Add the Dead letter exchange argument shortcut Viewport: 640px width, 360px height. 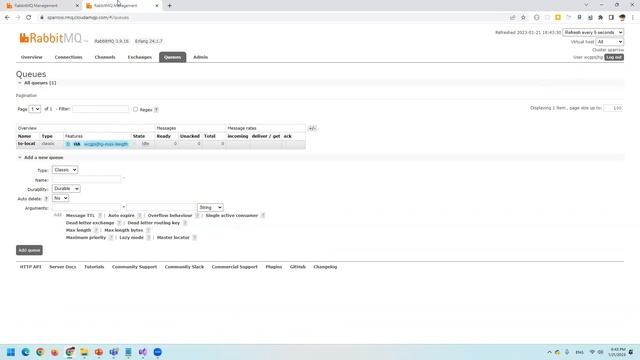pyautogui.click(x=90, y=223)
